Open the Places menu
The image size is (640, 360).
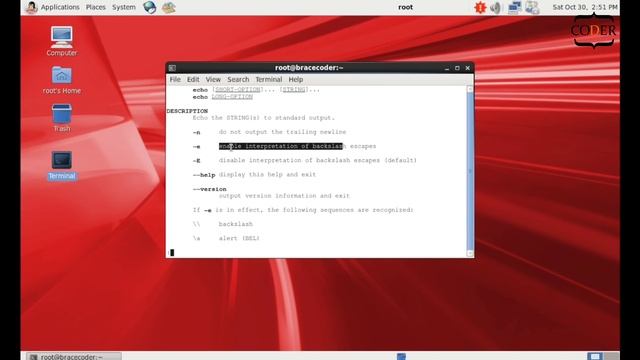(96, 7)
